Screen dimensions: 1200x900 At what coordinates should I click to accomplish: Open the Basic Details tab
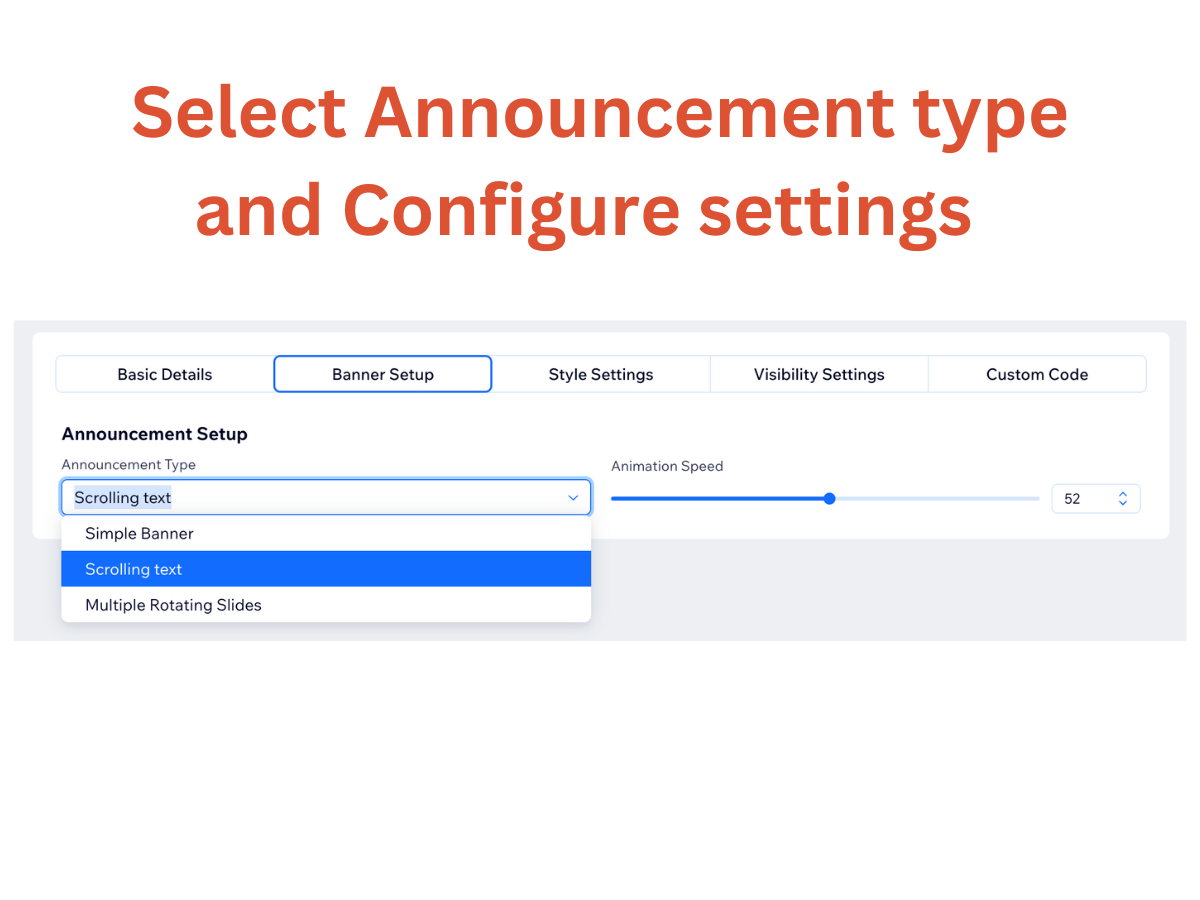165,374
